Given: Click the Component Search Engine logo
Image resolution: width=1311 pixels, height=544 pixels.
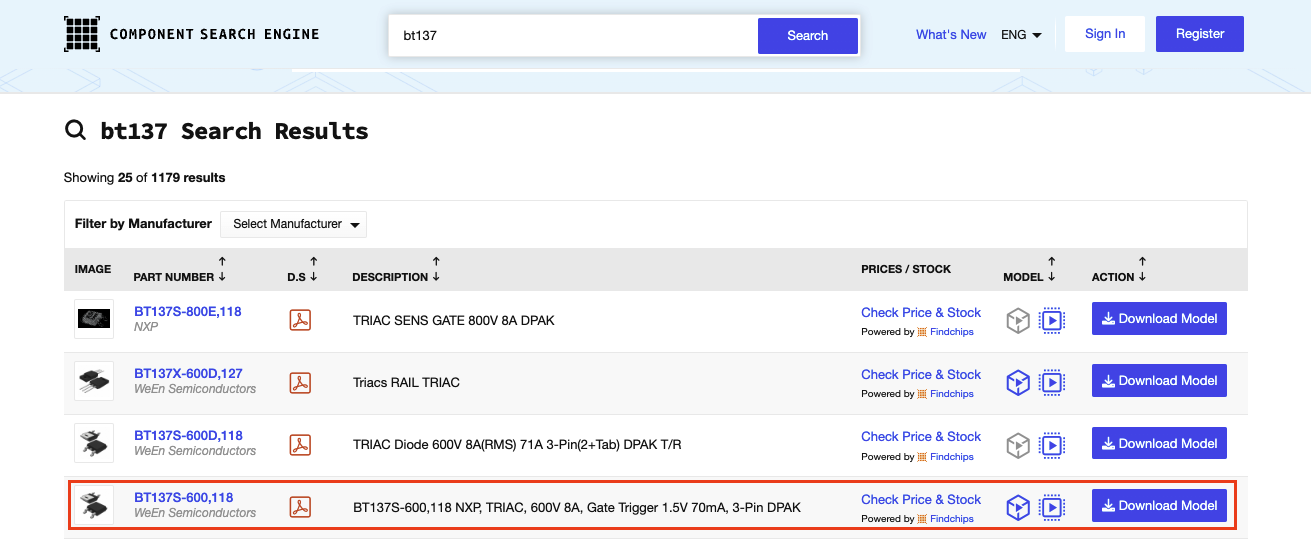Looking at the screenshot, I should tap(191, 34).
